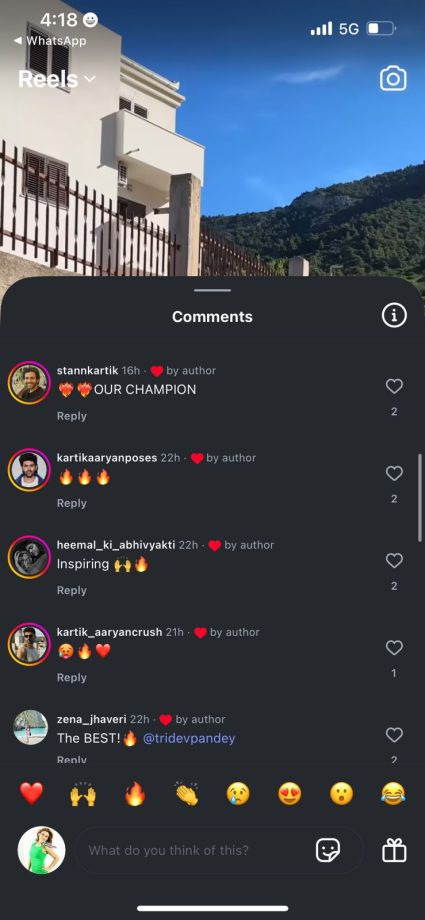Viewport: 425px width, 920px height.
Task: Send the heart-eyes quick emoji
Action: (x=289, y=794)
